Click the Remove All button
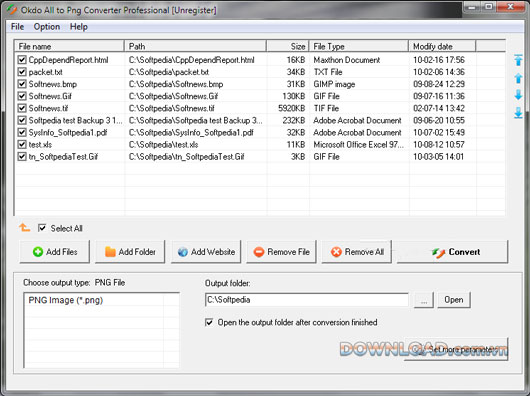Image resolution: width=530 pixels, height=396 pixels. point(357,252)
